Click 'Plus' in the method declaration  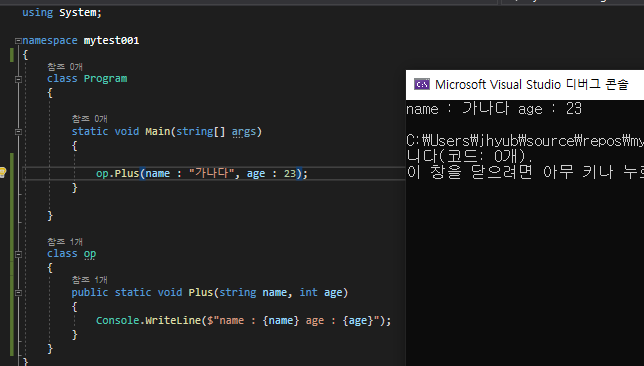(201, 292)
